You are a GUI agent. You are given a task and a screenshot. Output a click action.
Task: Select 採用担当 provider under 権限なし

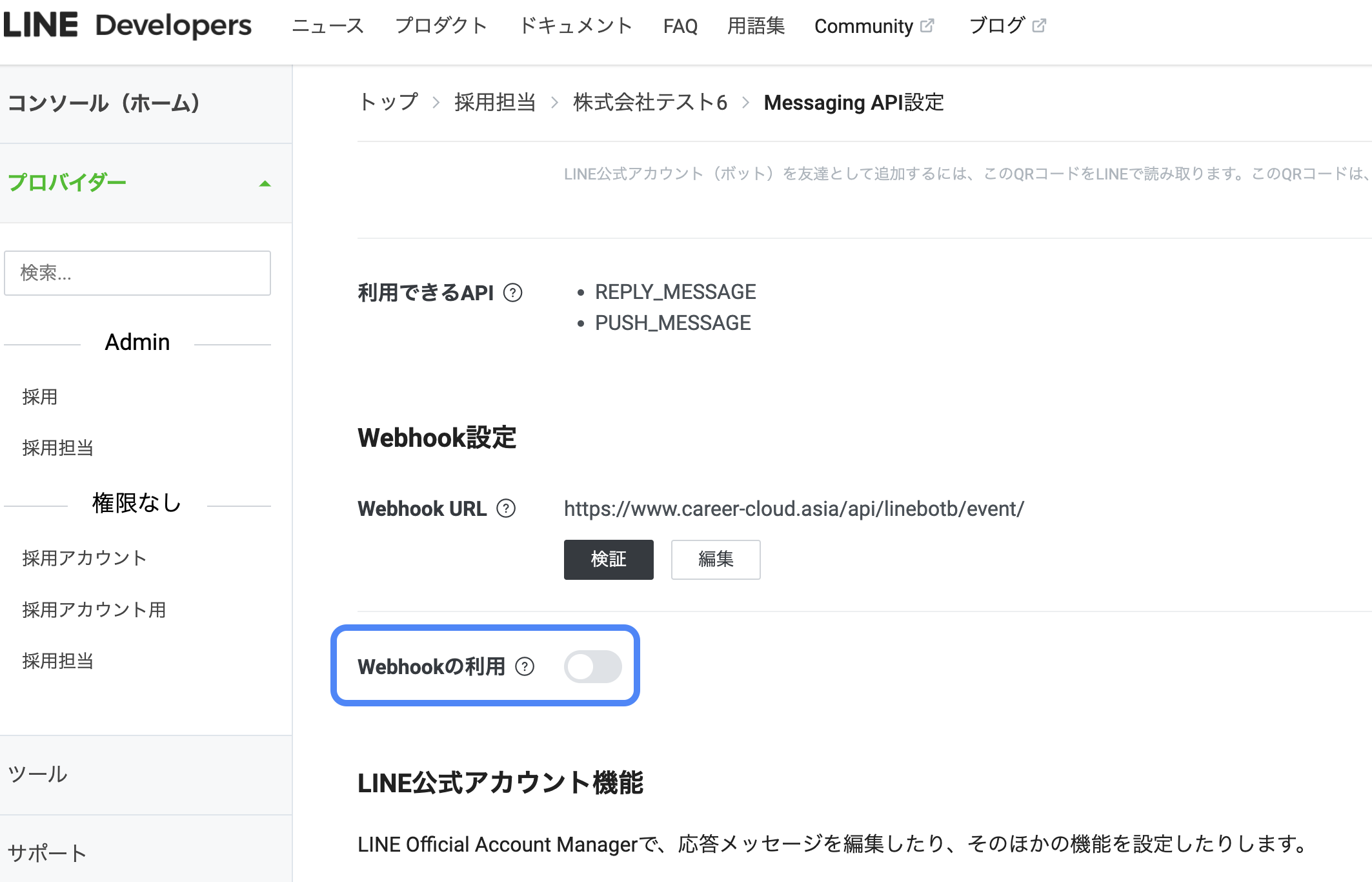click(x=58, y=661)
